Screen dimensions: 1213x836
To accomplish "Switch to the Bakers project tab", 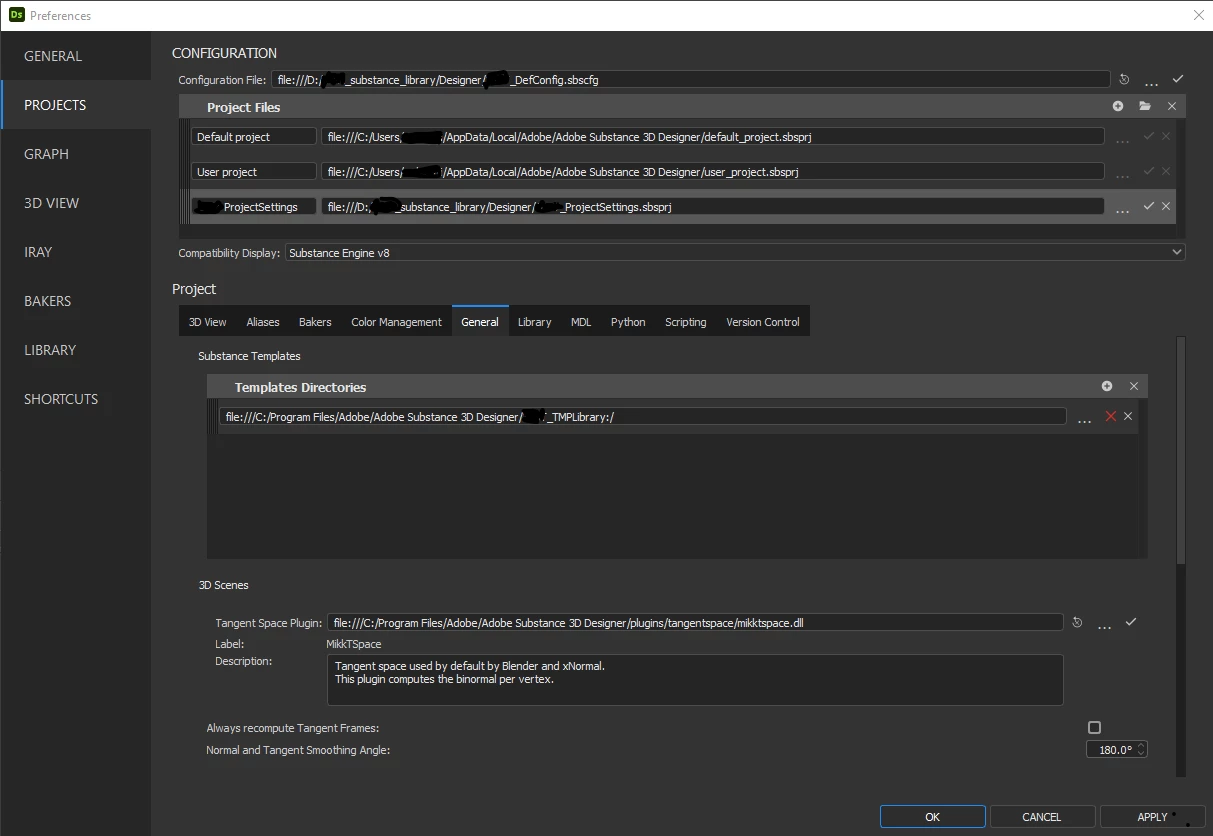I will 315,322.
